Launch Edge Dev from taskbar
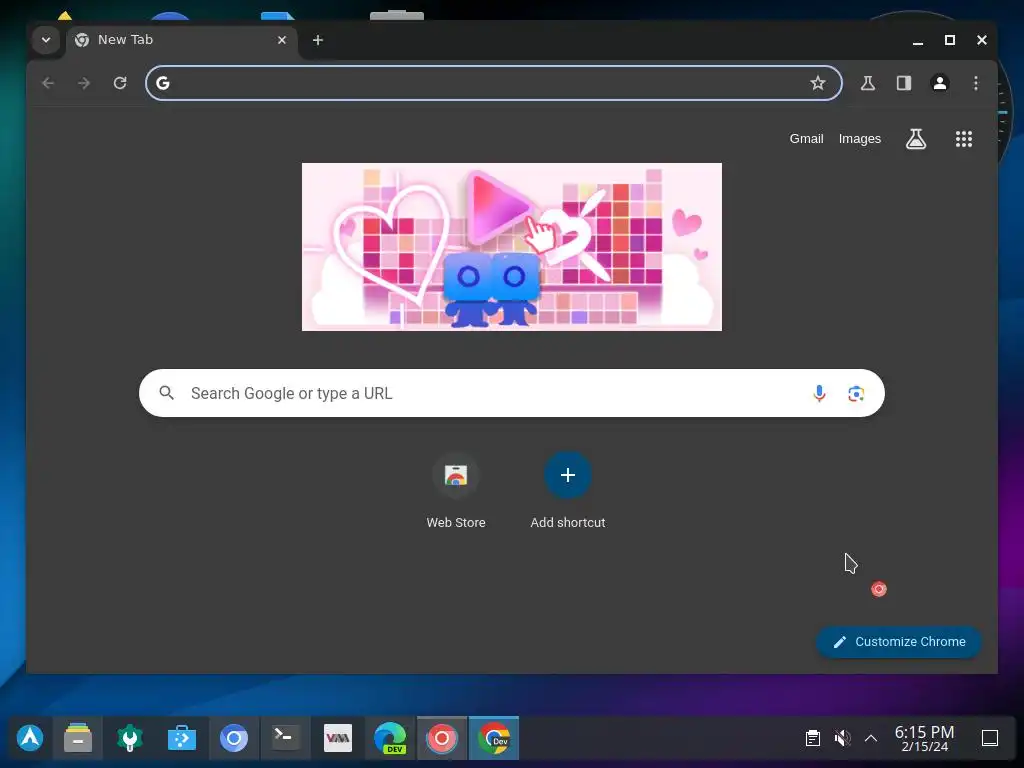 390,738
